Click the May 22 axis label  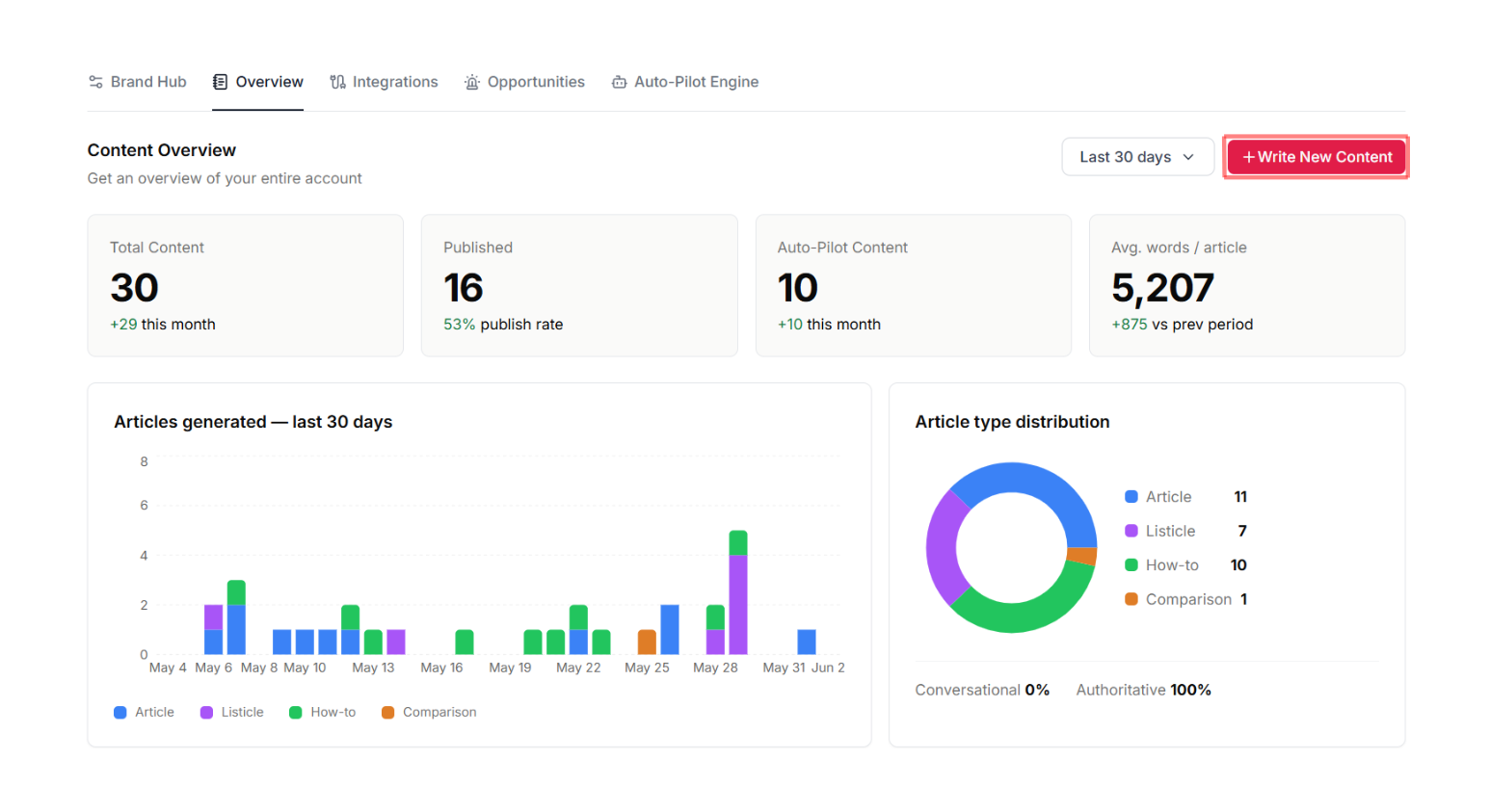(578, 668)
